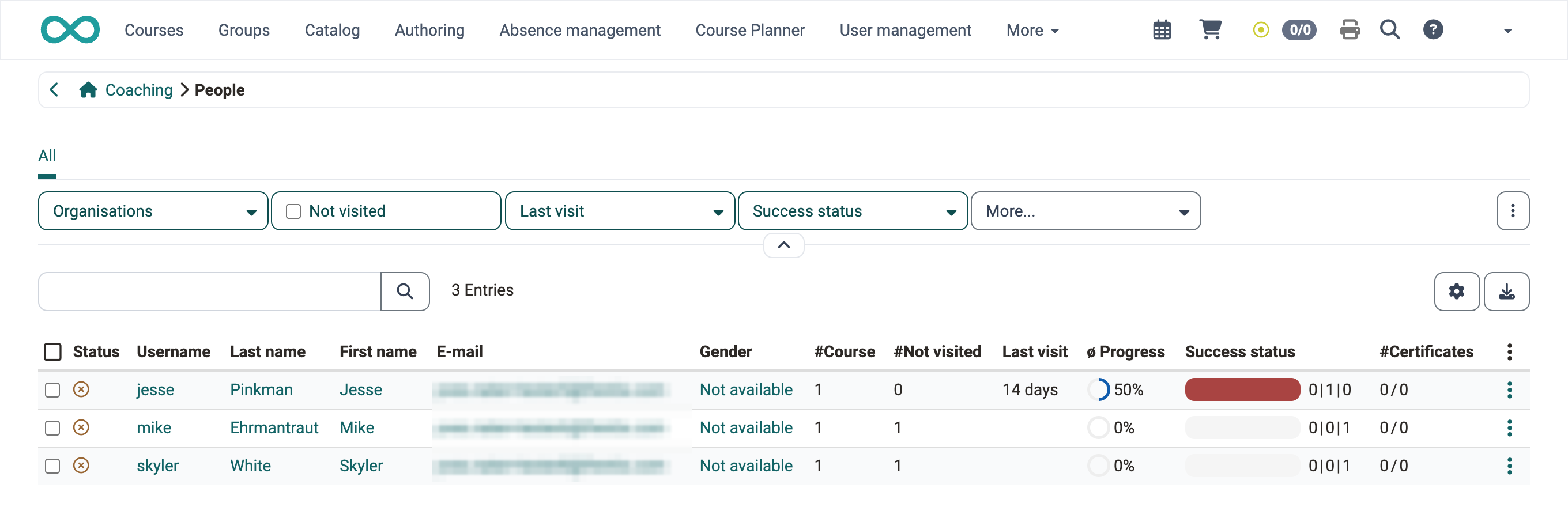Open the Catalog section

pyautogui.click(x=333, y=31)
